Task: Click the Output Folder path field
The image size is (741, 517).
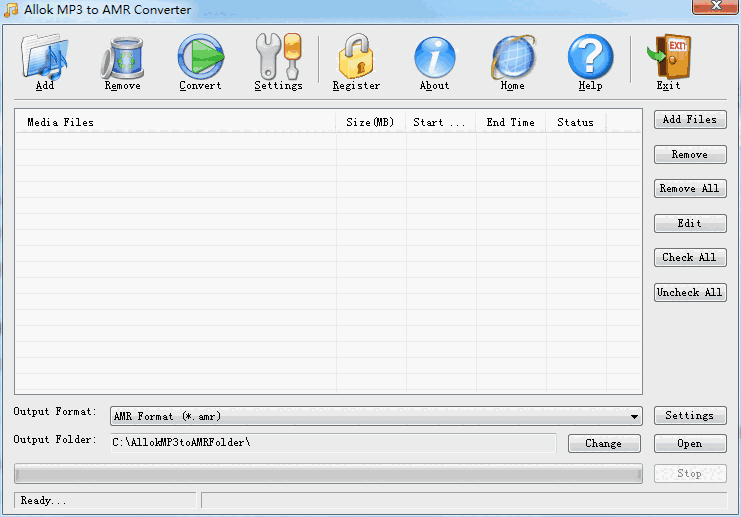Action: pos(334,443)
